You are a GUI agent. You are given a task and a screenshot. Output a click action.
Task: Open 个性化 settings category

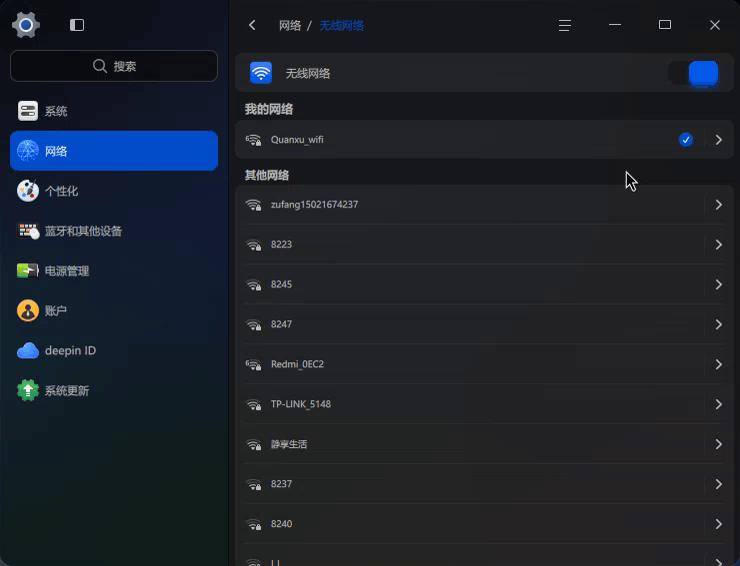coord(114,191)
